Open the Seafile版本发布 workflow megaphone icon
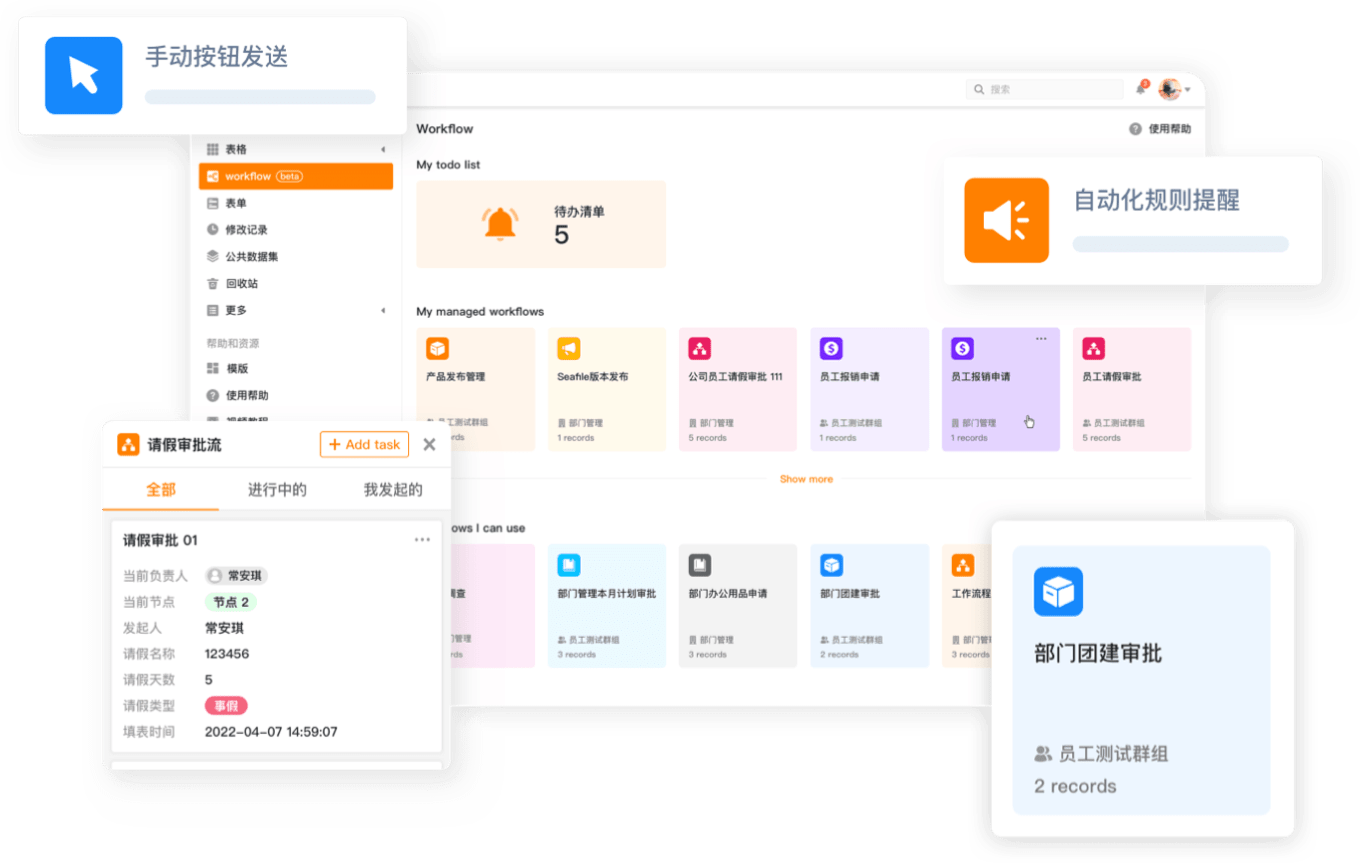The image size is (1360, 864). pos(569,348)
